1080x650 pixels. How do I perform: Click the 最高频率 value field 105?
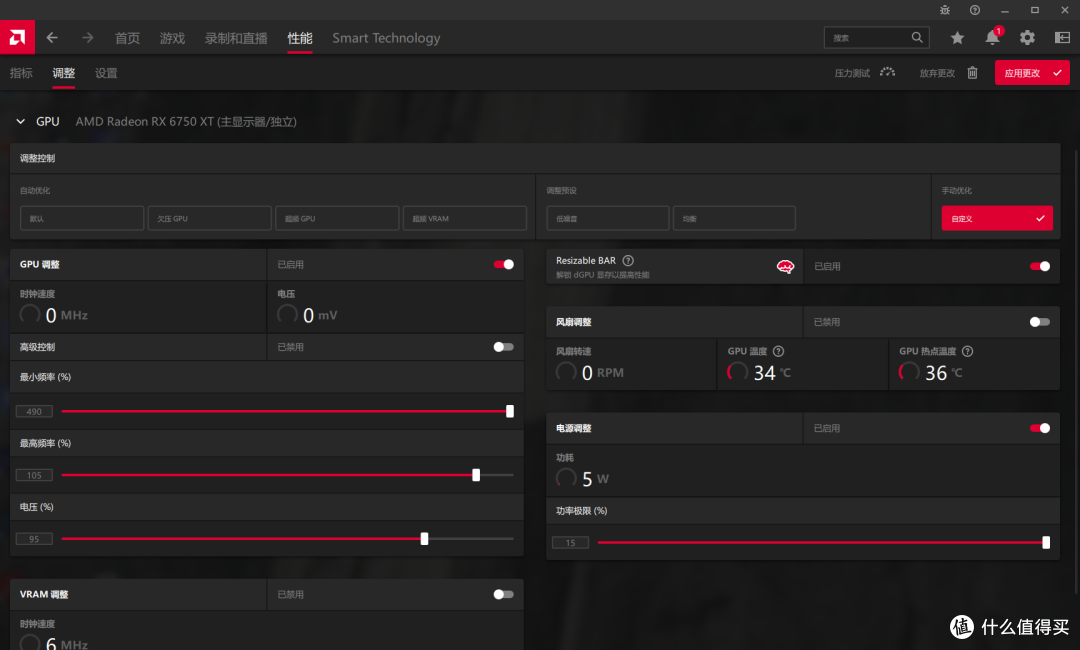(x=34, y=475)
